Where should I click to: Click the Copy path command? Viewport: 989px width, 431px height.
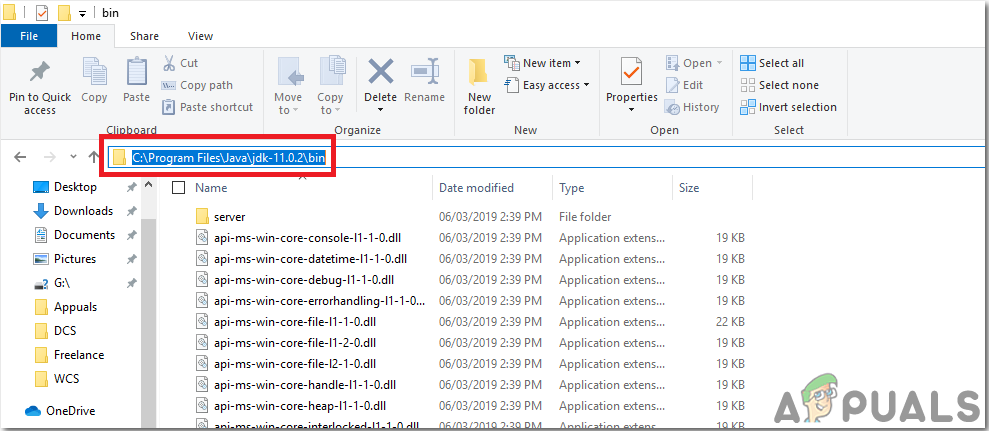(x=197, y=85)
